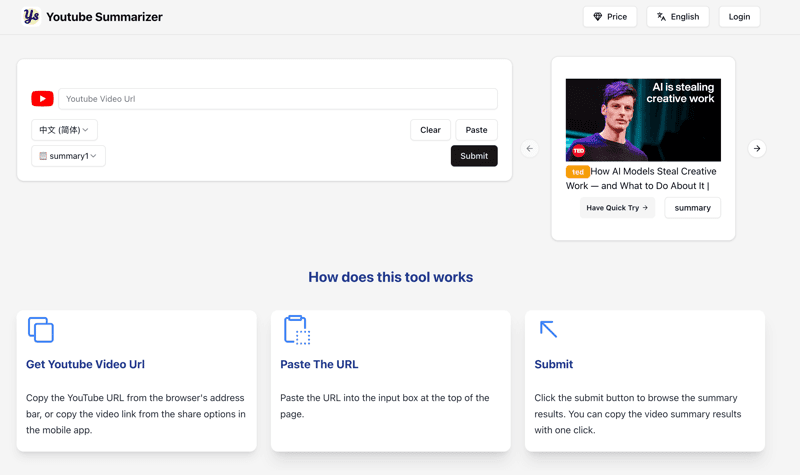This screenshot has height=475, width=800.
Task: Click the summary button on video card
Action: pos(692,208)
